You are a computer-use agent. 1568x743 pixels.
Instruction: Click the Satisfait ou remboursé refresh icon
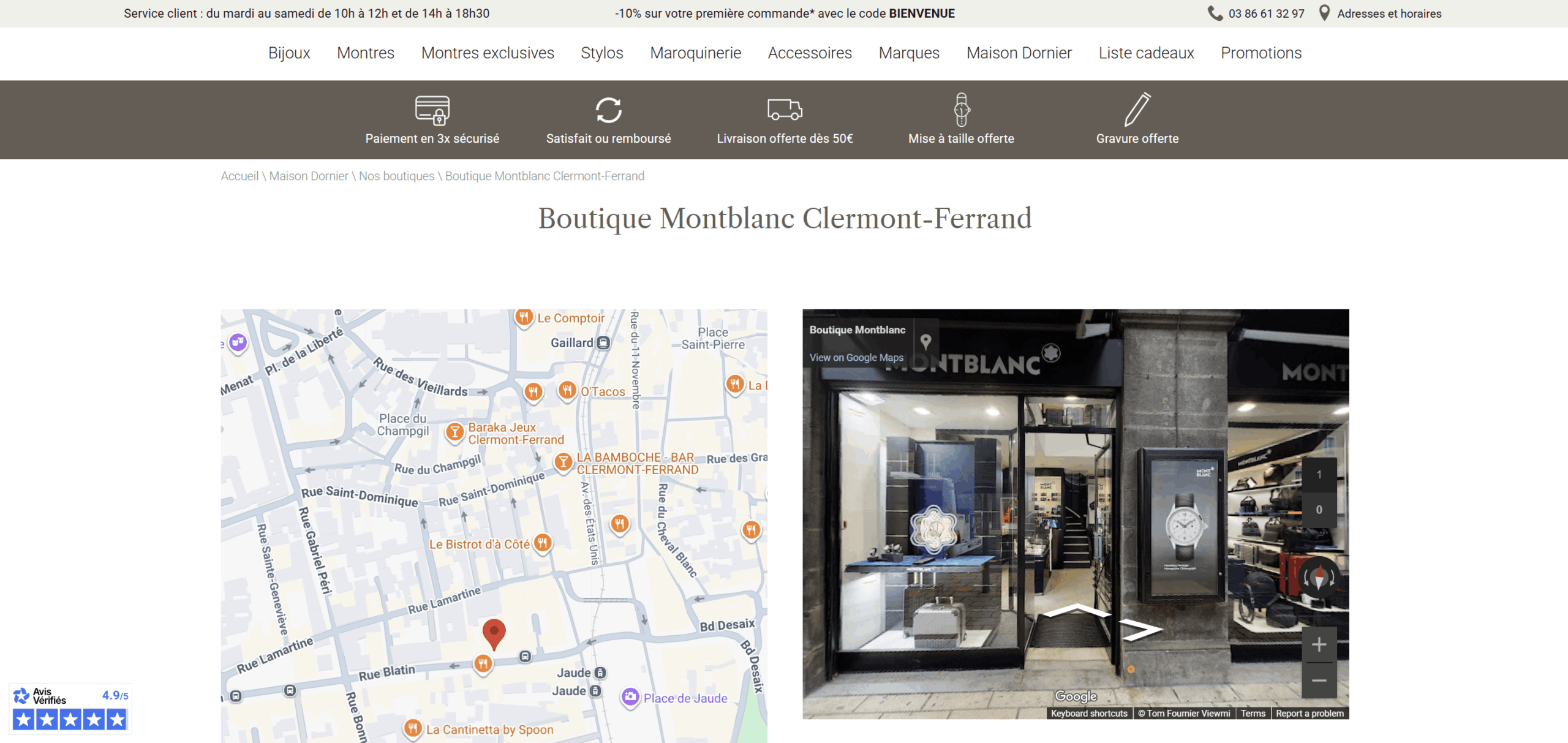click(609, 110)
